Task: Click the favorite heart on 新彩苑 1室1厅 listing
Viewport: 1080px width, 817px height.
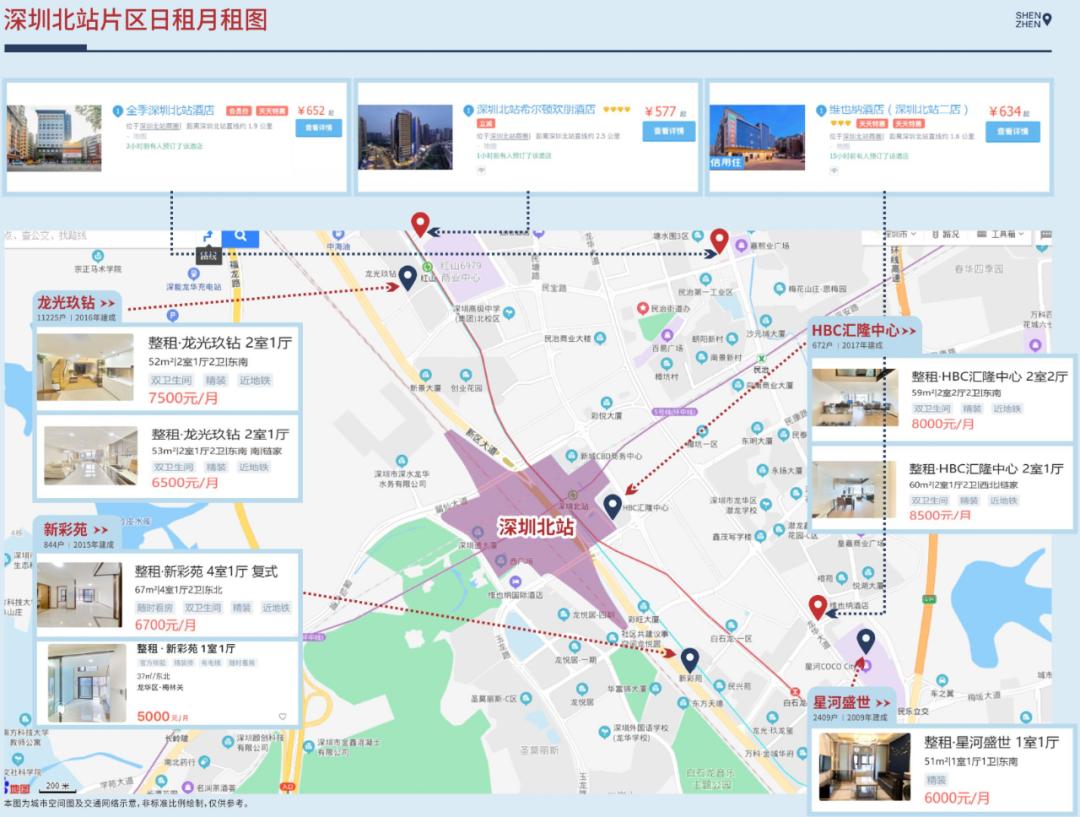Action: pos(282,716)
